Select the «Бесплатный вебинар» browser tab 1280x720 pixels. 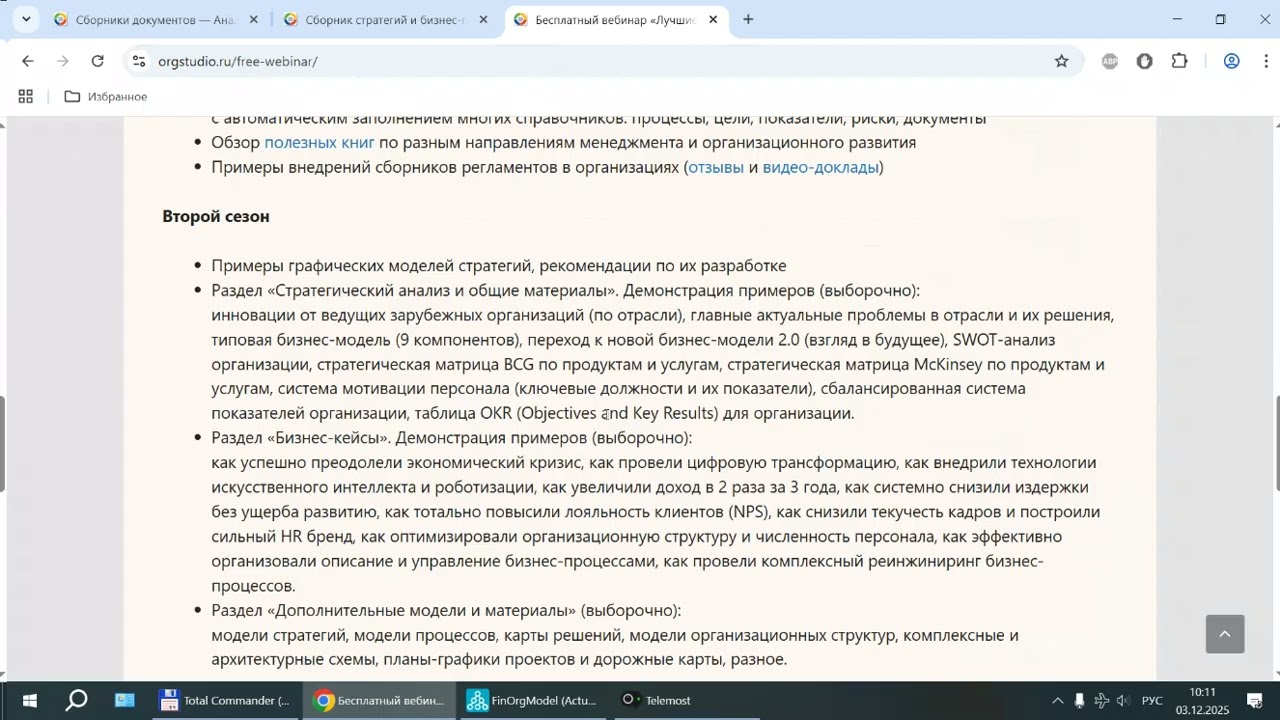[x=615, y=19]
